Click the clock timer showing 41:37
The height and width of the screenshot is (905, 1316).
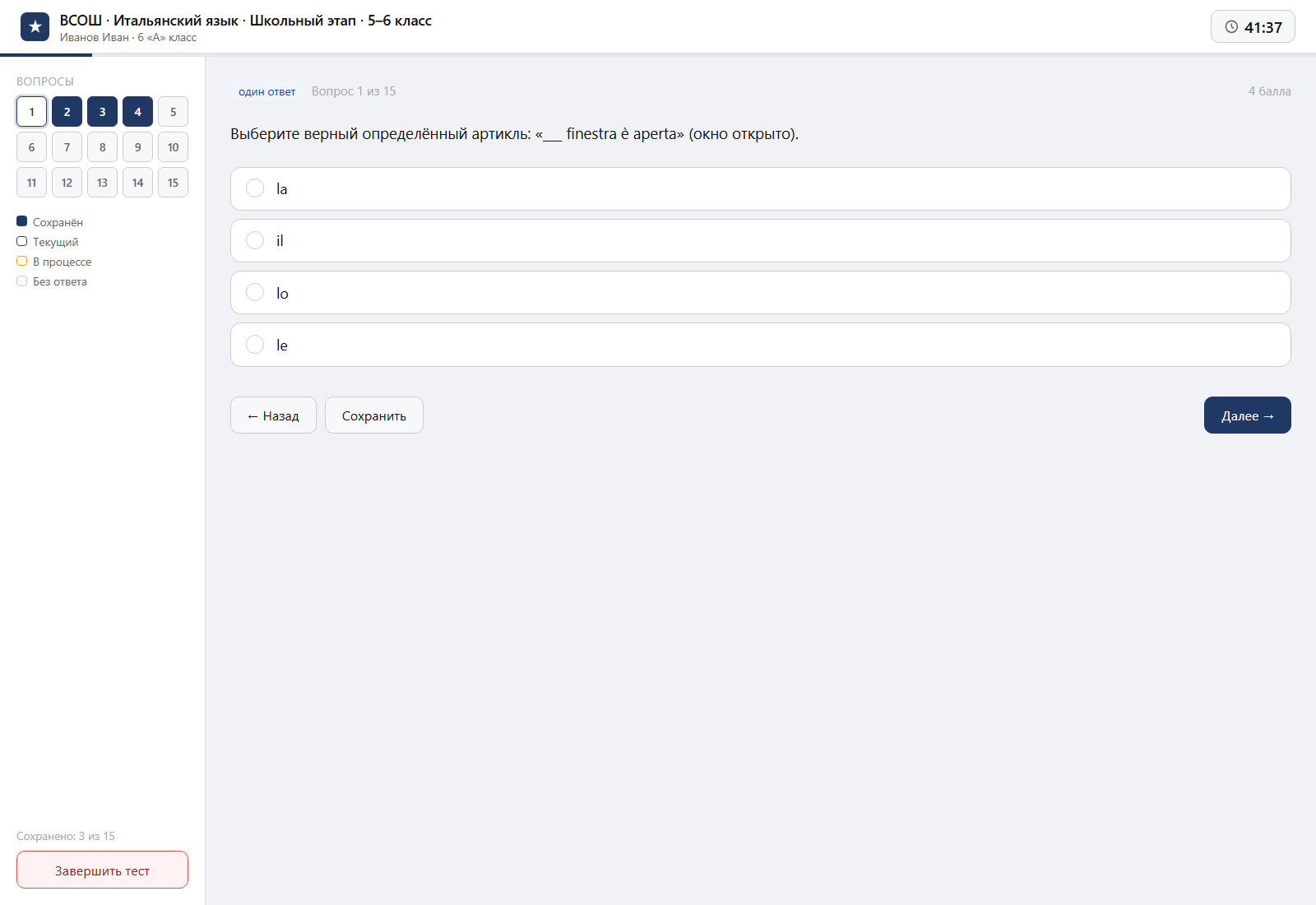click(1253, 26)
